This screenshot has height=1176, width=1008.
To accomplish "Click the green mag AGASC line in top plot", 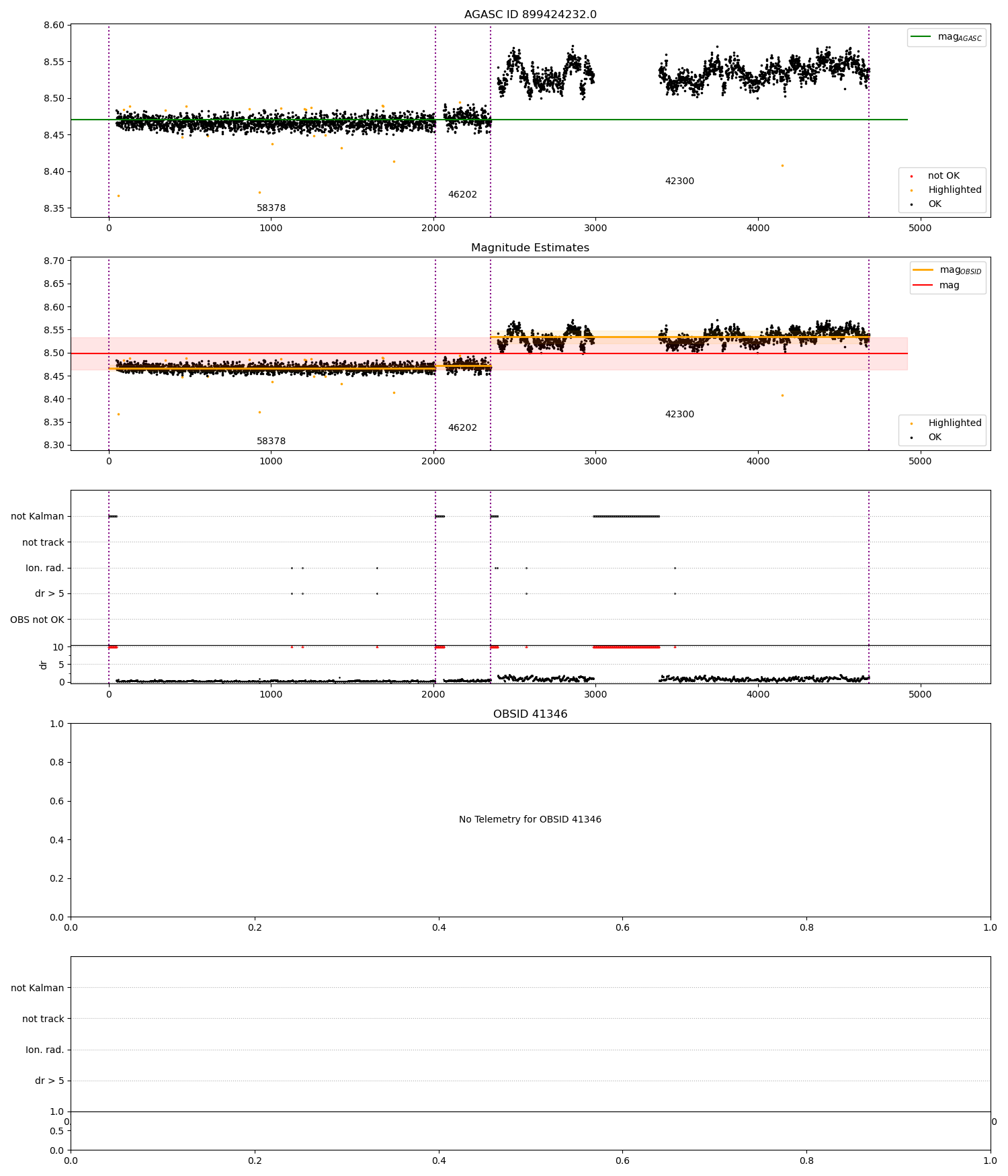I will coord(489,120).
